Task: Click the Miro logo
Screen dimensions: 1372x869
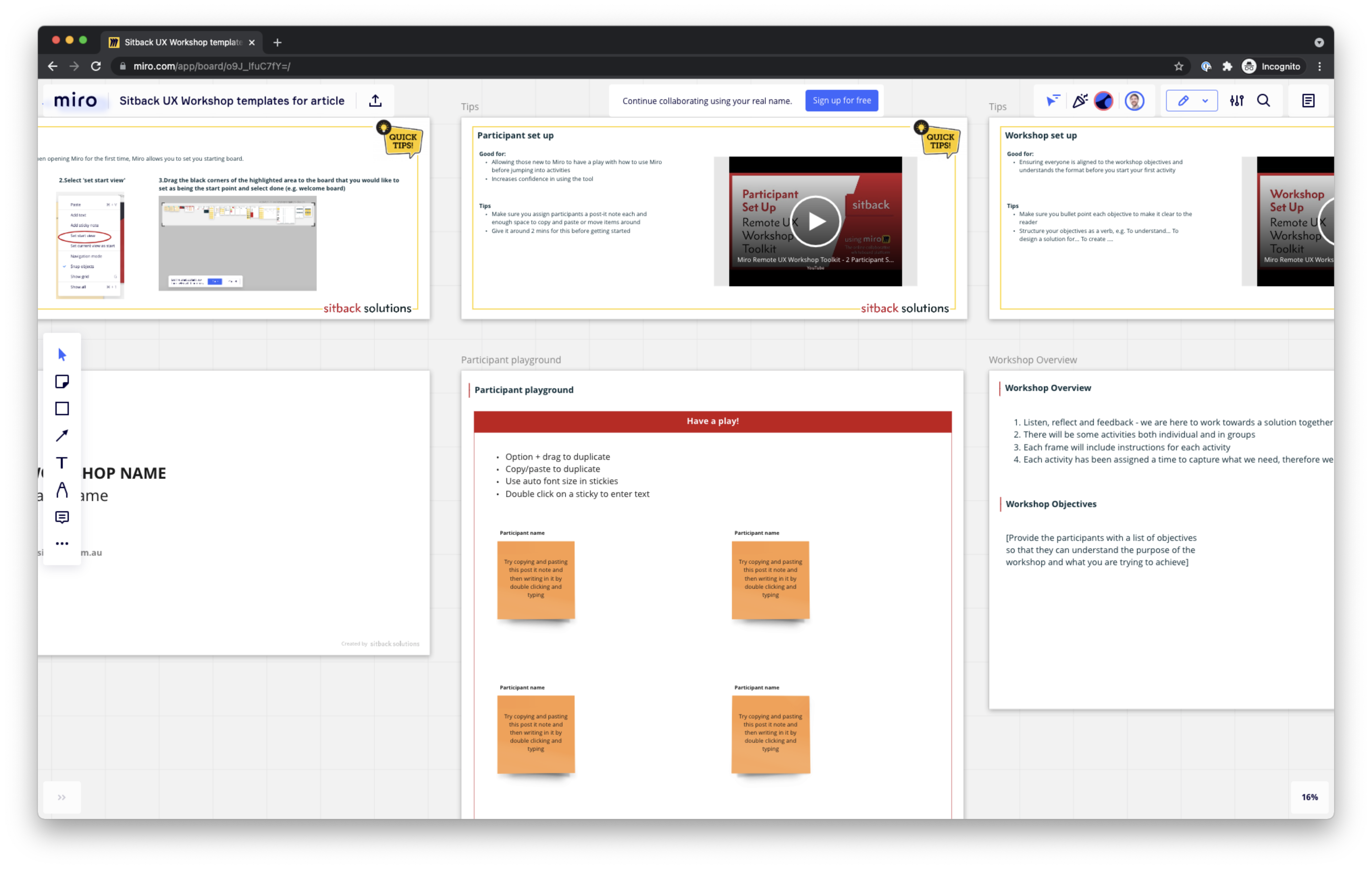Action: pos(75,101)
